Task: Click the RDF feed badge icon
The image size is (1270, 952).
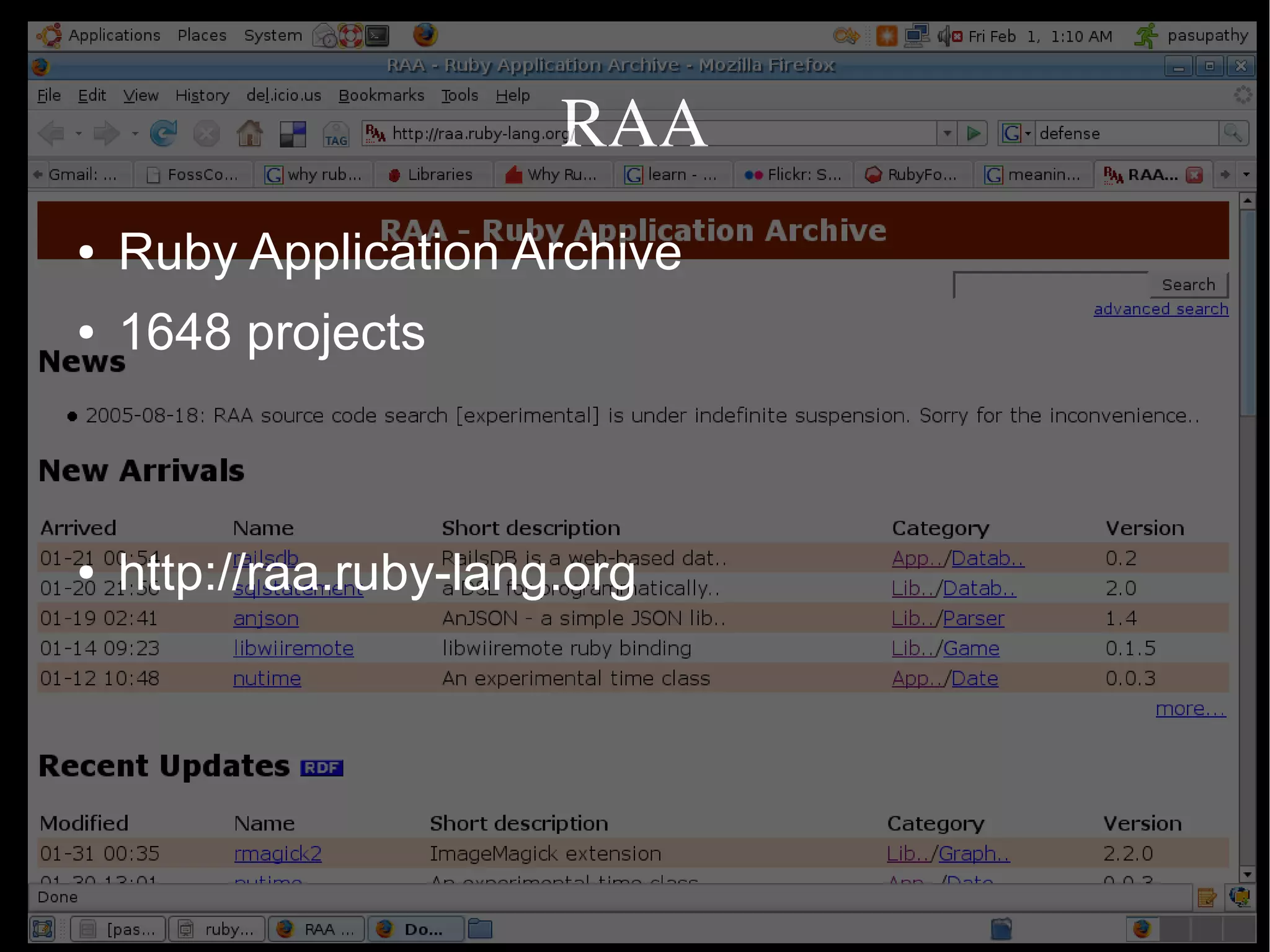Action: click(x=321, y=768)
